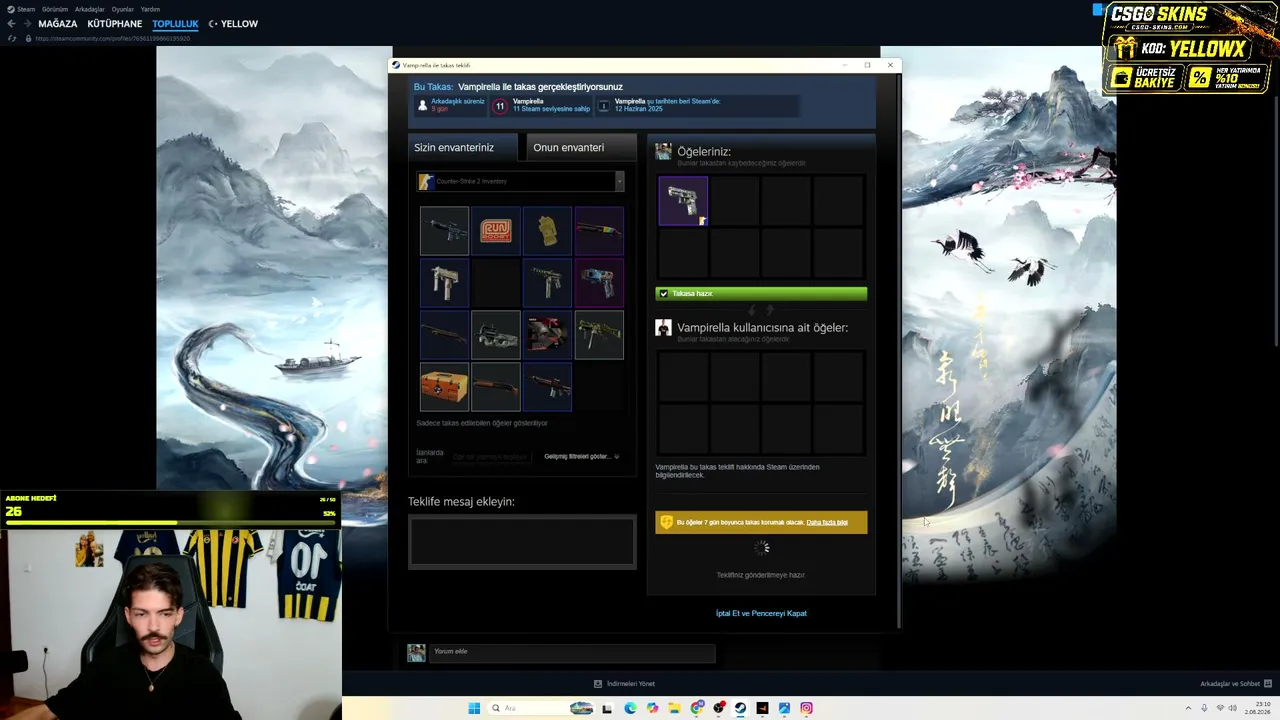
Task: Select the white MAC-10 inventory item
Action: point(444,283)
